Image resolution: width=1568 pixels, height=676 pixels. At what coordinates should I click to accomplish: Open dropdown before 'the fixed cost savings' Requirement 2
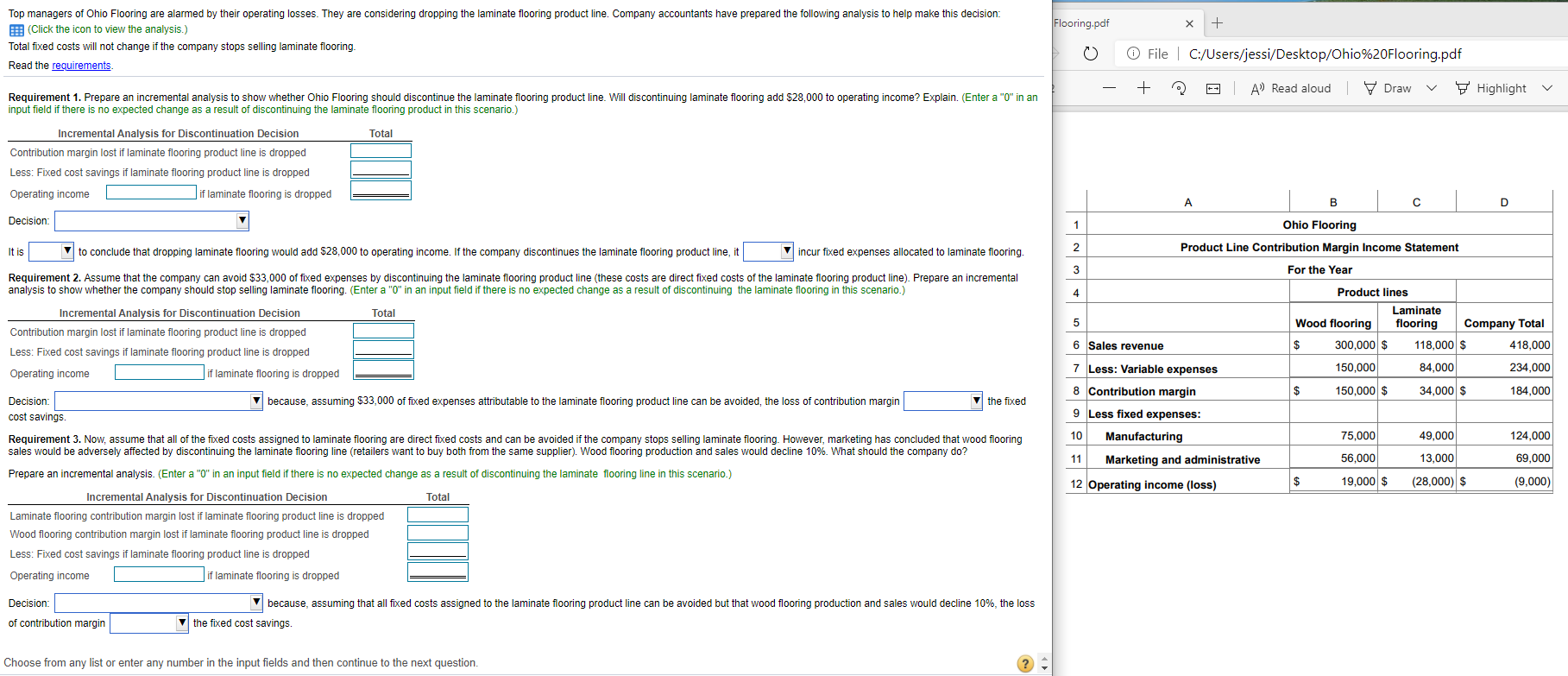pos(943,401)
